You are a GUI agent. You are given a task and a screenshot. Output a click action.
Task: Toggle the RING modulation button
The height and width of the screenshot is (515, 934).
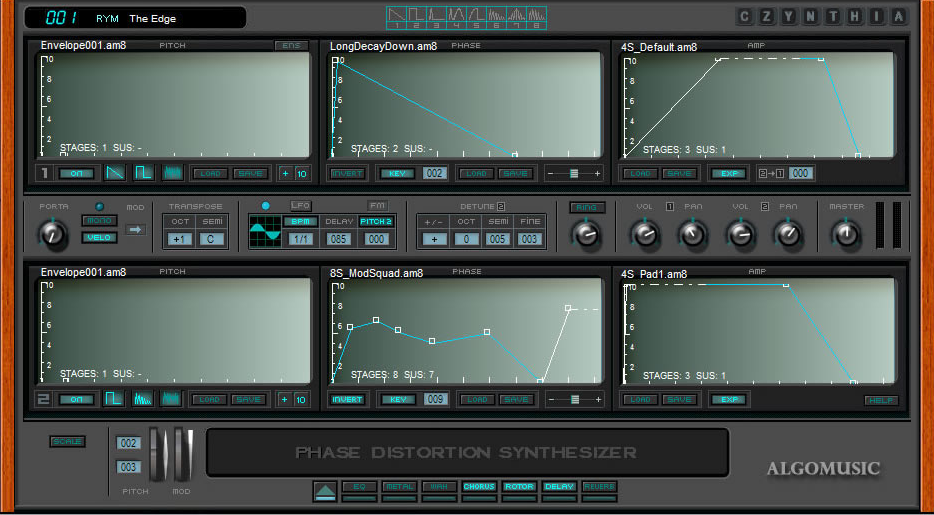pos(587,207)
